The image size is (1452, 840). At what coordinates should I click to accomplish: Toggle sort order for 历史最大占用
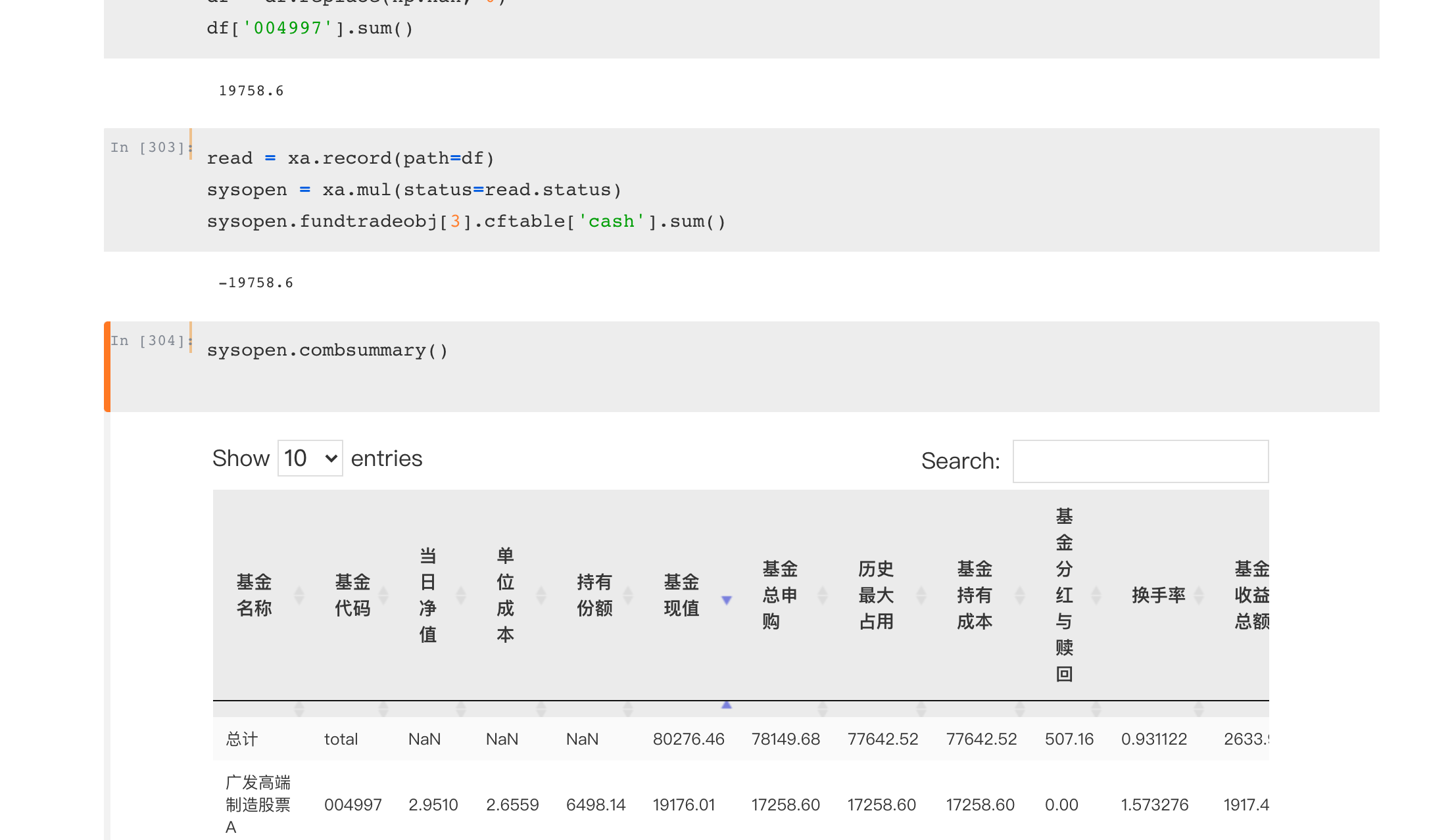[x=922, y=595]
